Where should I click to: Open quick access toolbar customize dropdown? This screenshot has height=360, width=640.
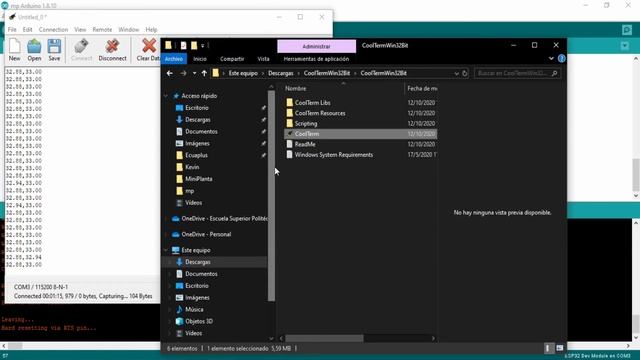point(202,45)
